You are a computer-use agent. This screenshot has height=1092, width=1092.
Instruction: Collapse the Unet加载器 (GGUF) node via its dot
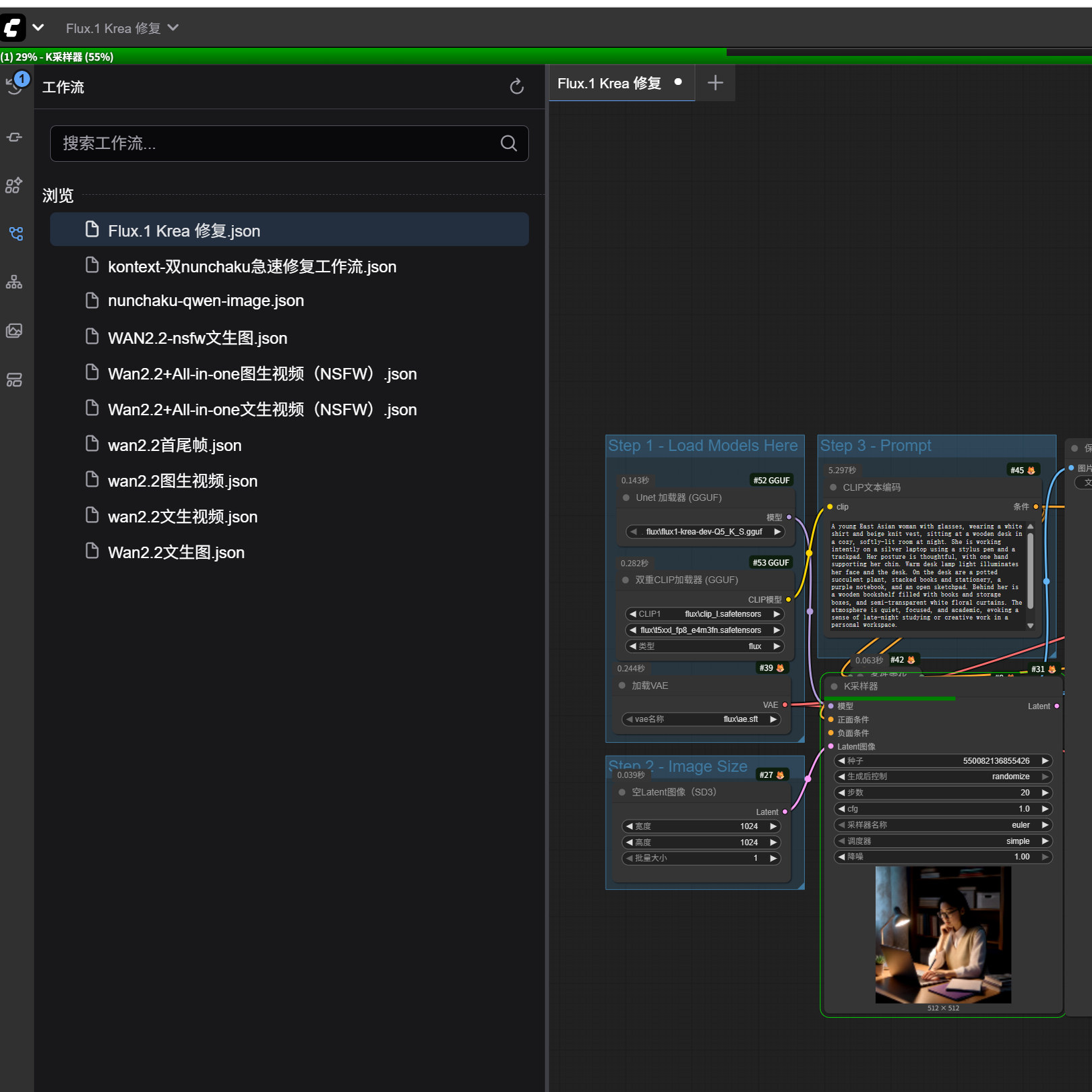click(626, 498)
